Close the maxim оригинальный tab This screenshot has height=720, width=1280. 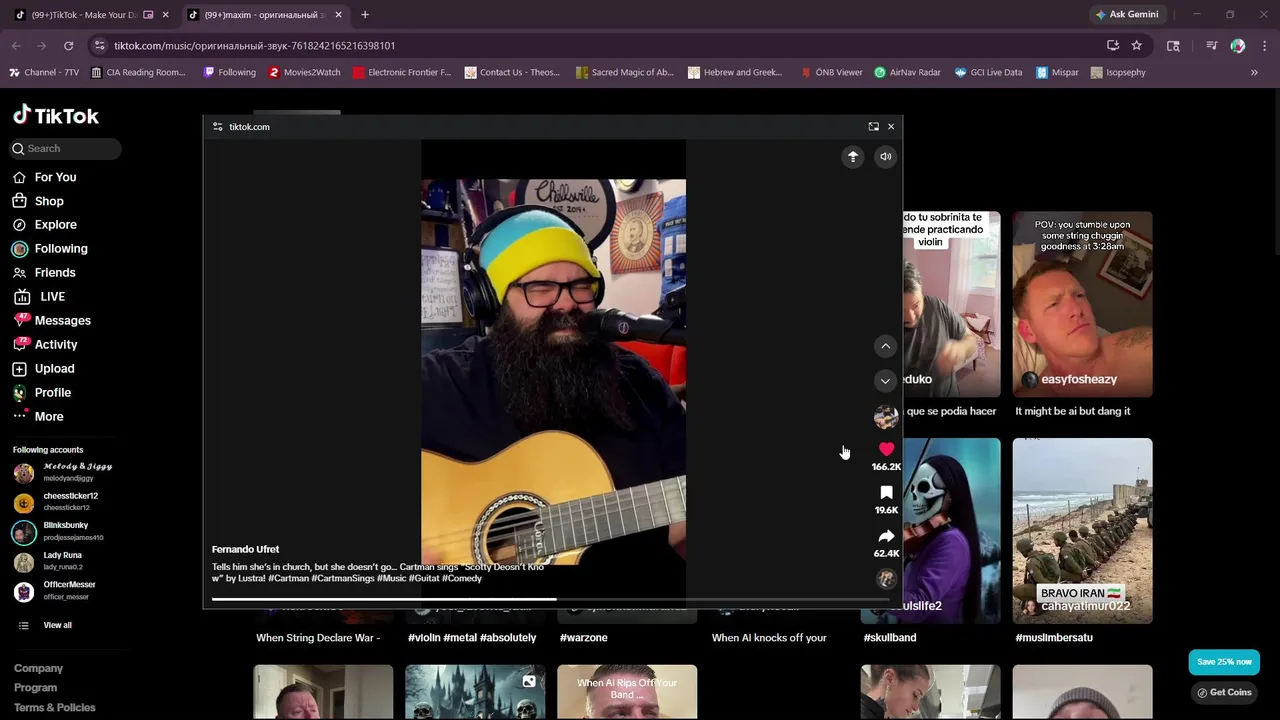[339, 15]
